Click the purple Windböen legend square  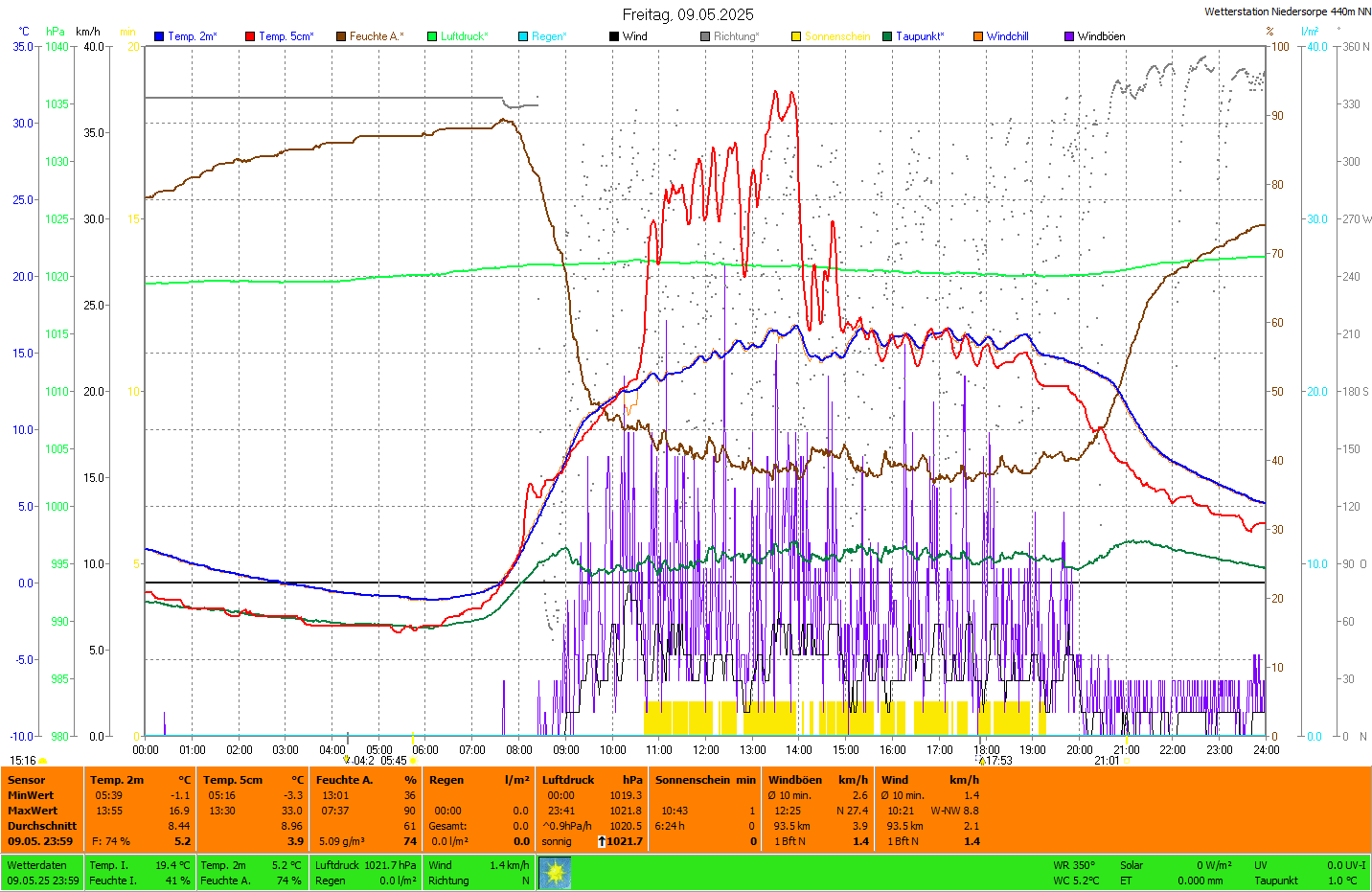point(1069,36)
